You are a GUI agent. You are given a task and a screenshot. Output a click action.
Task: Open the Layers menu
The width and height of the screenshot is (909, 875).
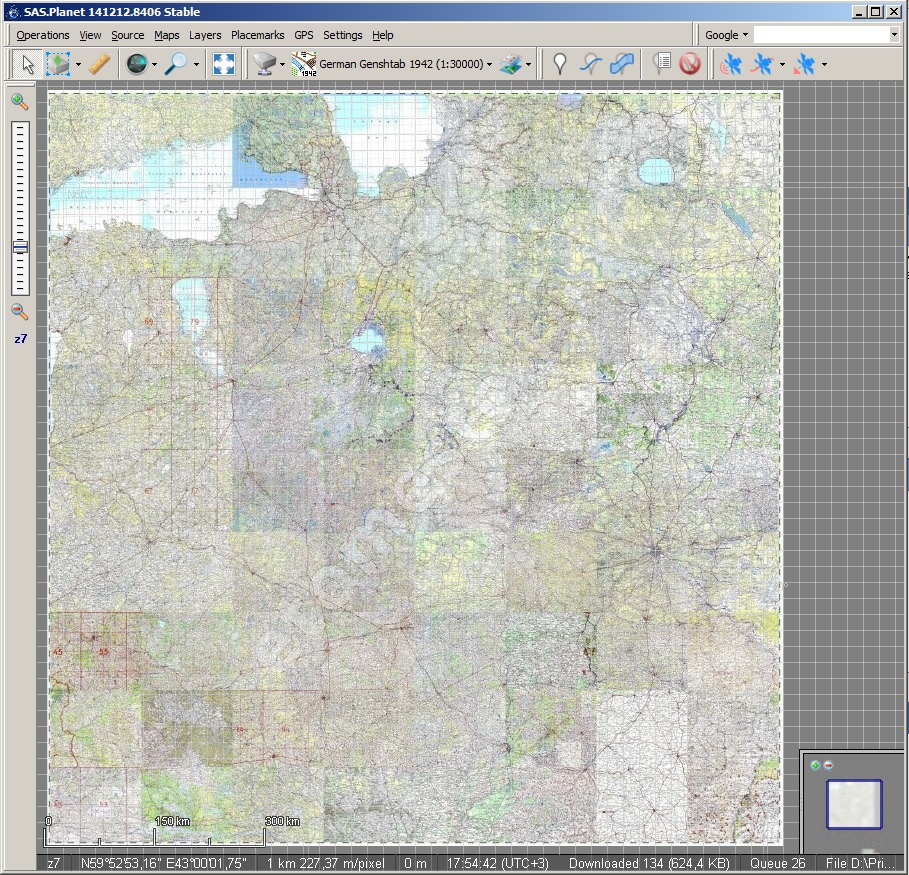click(205, 35)
